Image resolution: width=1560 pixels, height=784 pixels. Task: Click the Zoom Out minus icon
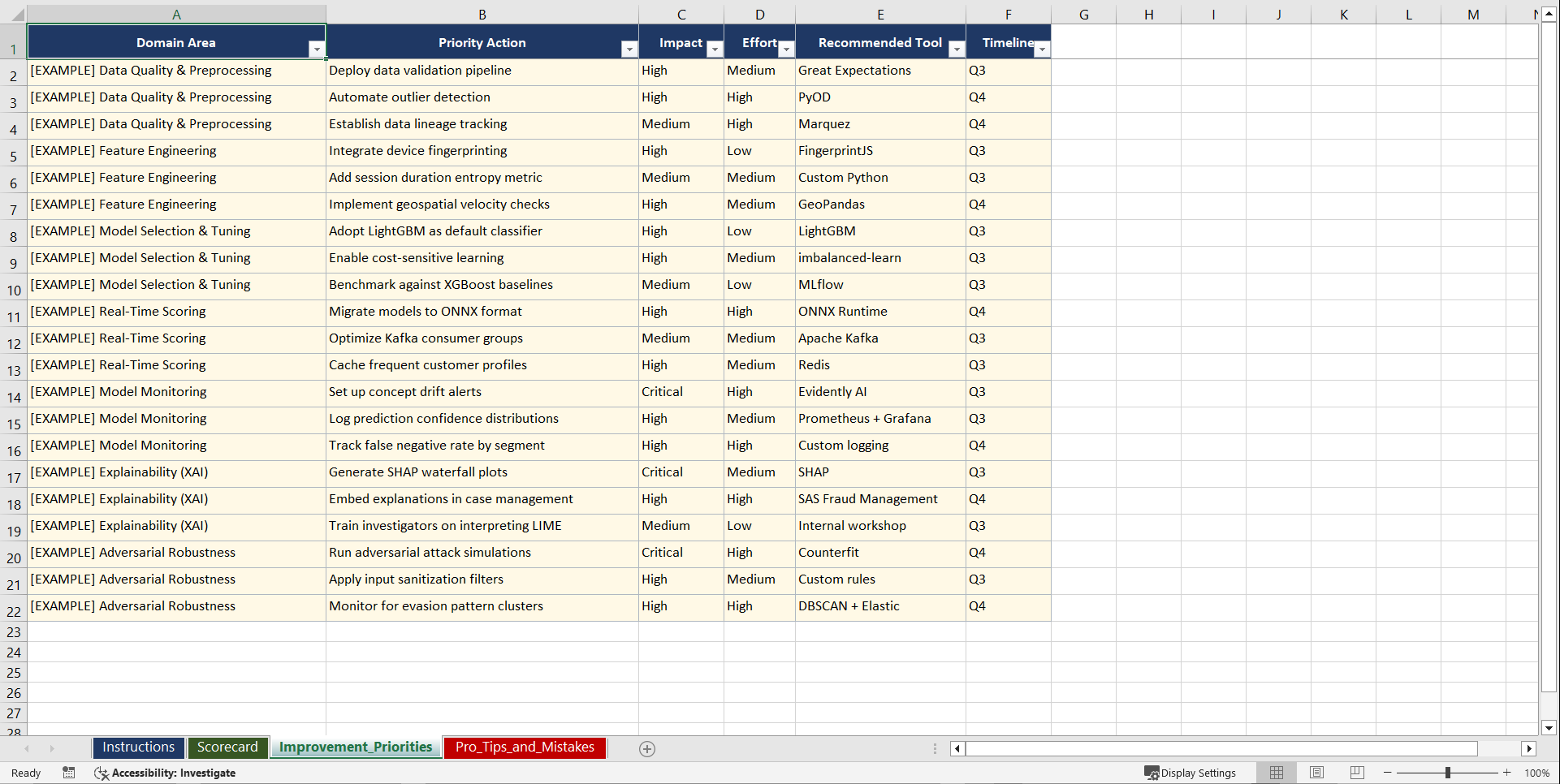click(1387, 773)
